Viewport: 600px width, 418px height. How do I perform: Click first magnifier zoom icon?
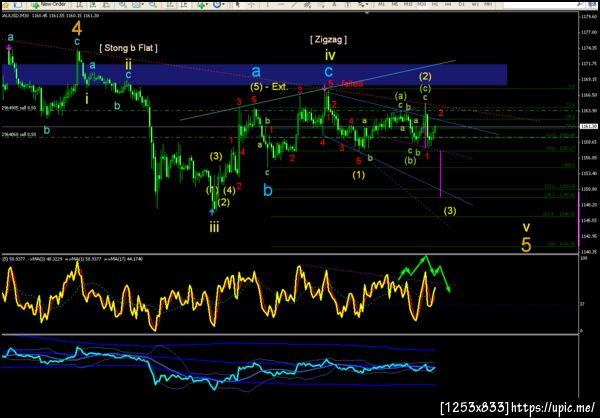click(122, 5)
